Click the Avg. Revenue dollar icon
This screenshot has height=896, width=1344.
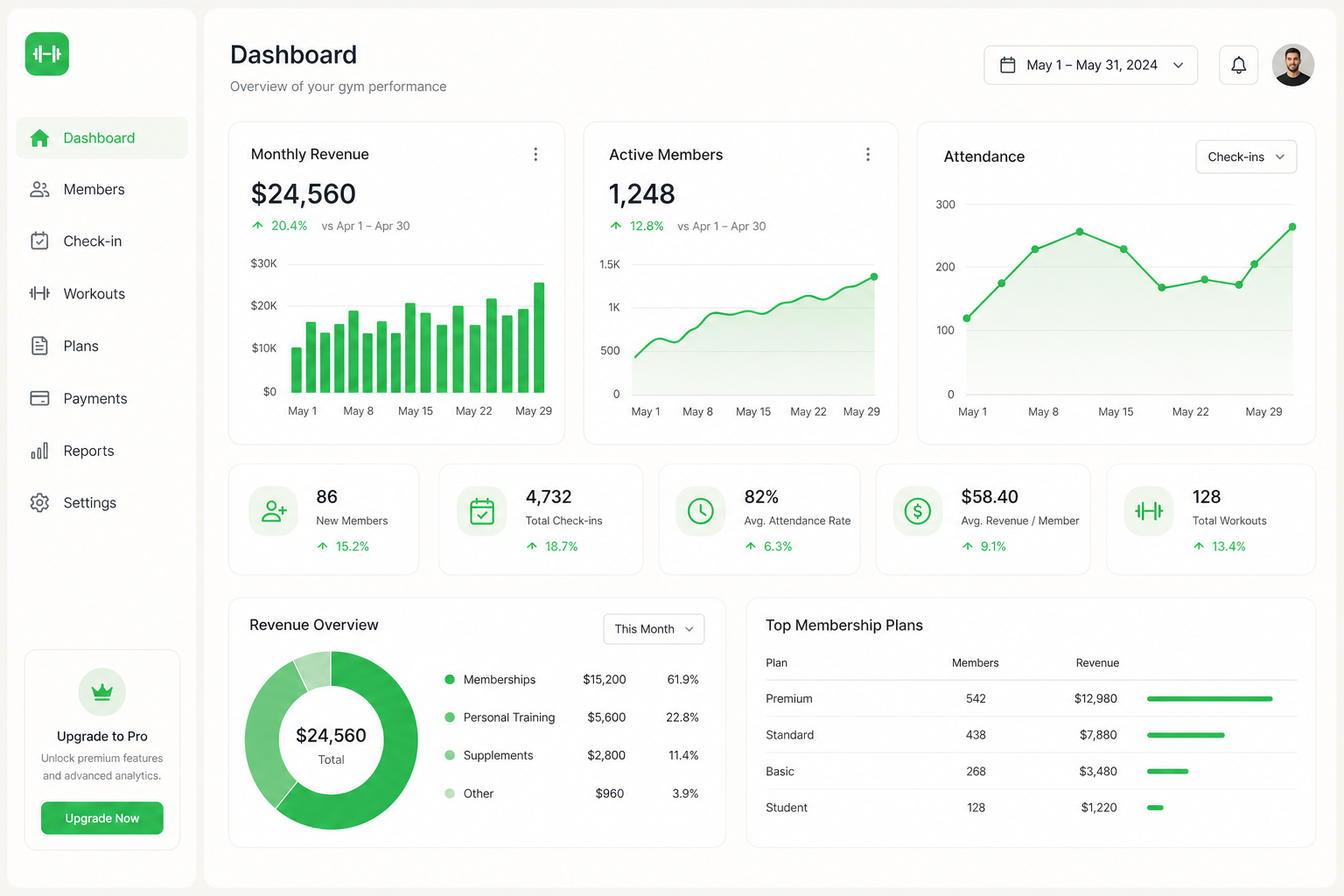918,511
